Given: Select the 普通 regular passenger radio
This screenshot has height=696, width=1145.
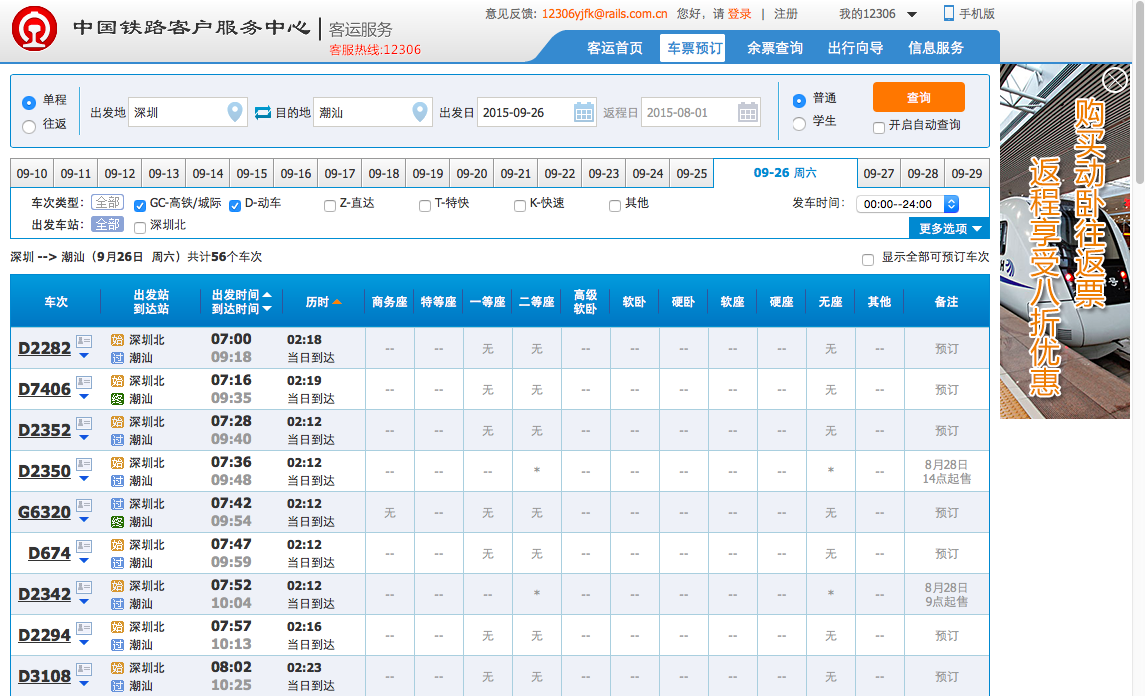Looking at the screenshot, I should click(x=800, y=100).
